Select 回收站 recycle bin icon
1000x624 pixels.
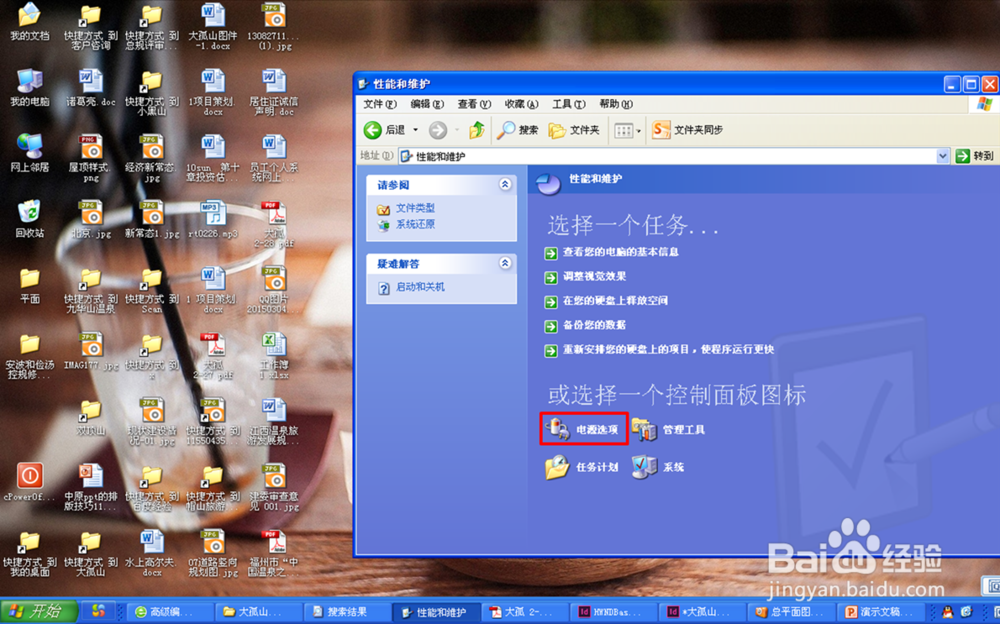29,219
